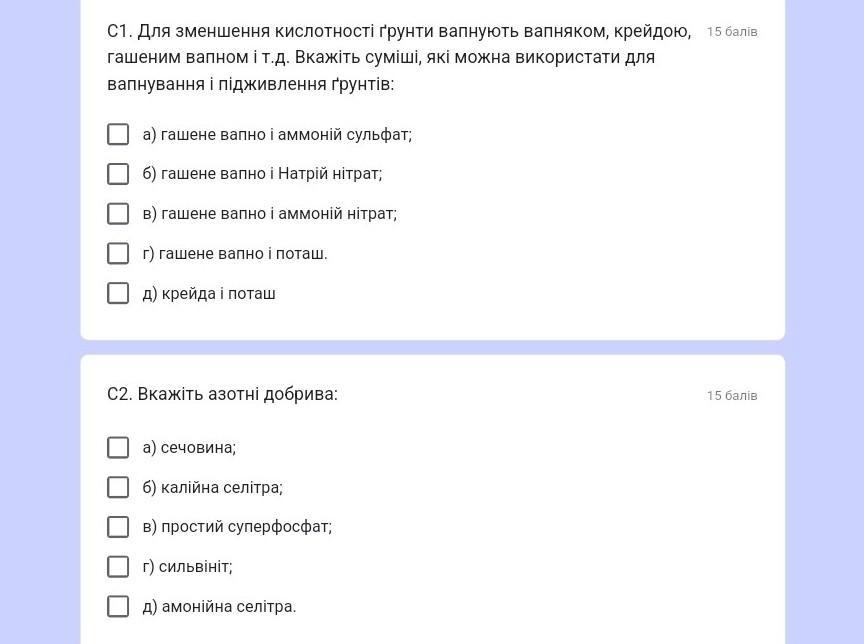Click the label 'д) амонійна селітра.'
Viewport: 864px width, 644px height.
(219, 606)
